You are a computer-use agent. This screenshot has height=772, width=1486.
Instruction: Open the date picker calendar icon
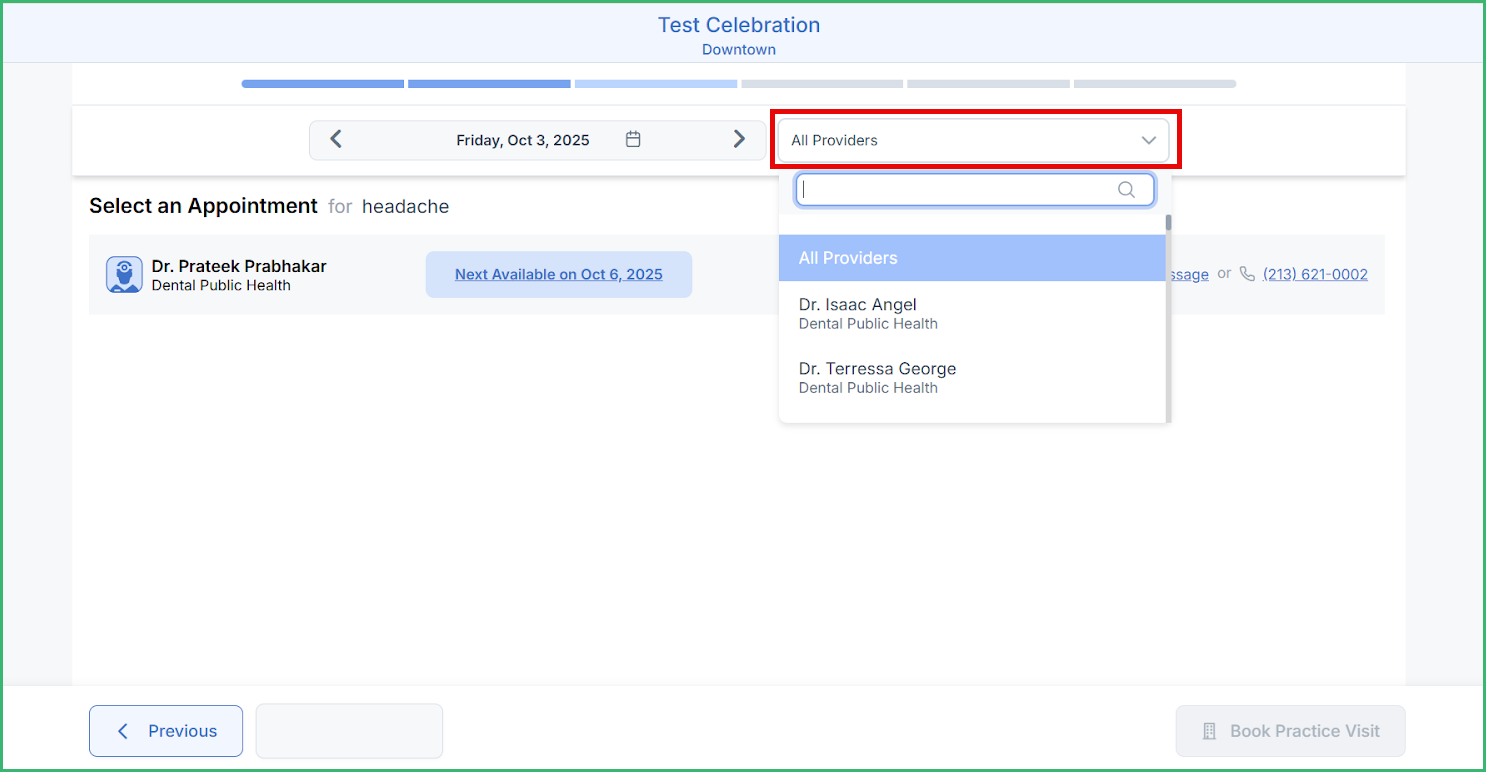[x=633, y=140]
